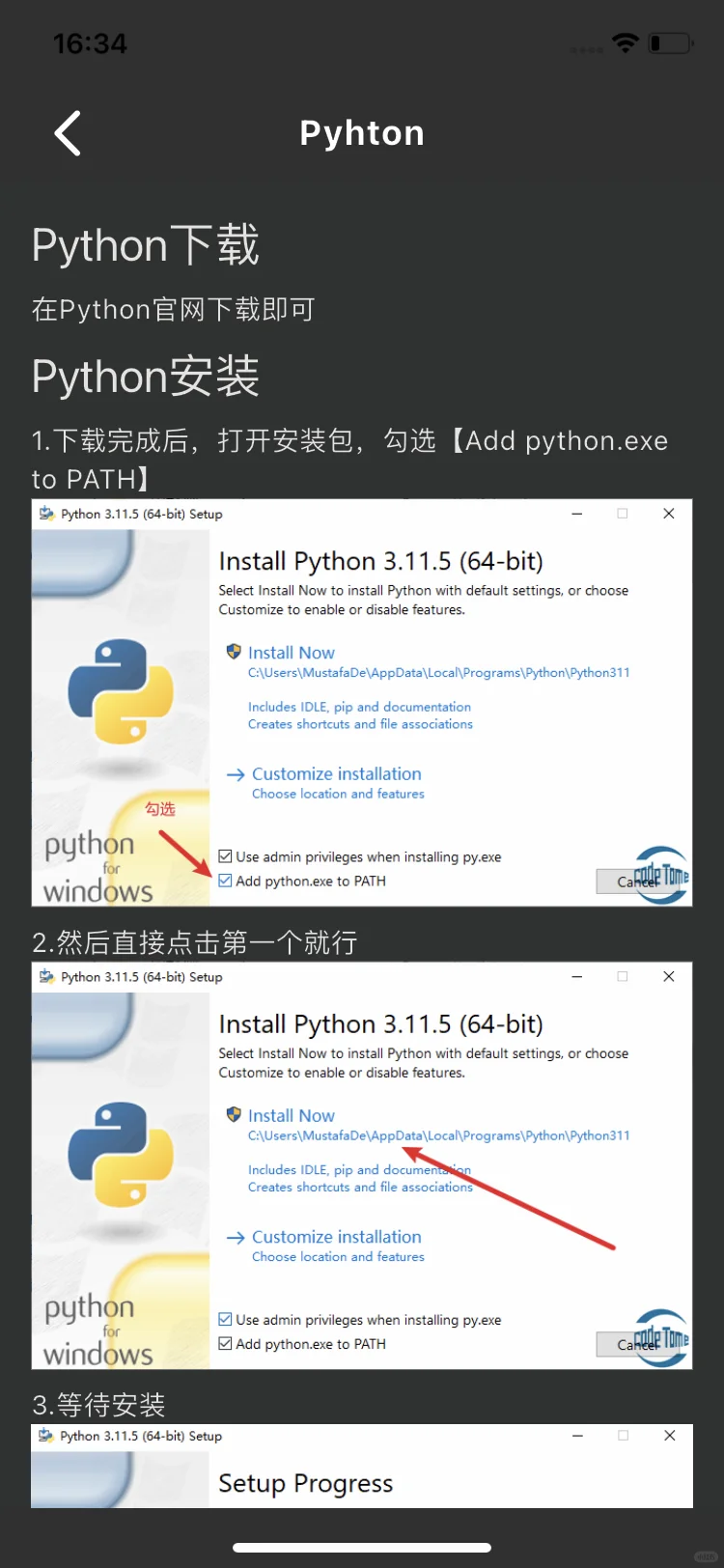Tap the Wi-Fi status icon
Screen dimensions: 724x1568
[x=626, y=42]
